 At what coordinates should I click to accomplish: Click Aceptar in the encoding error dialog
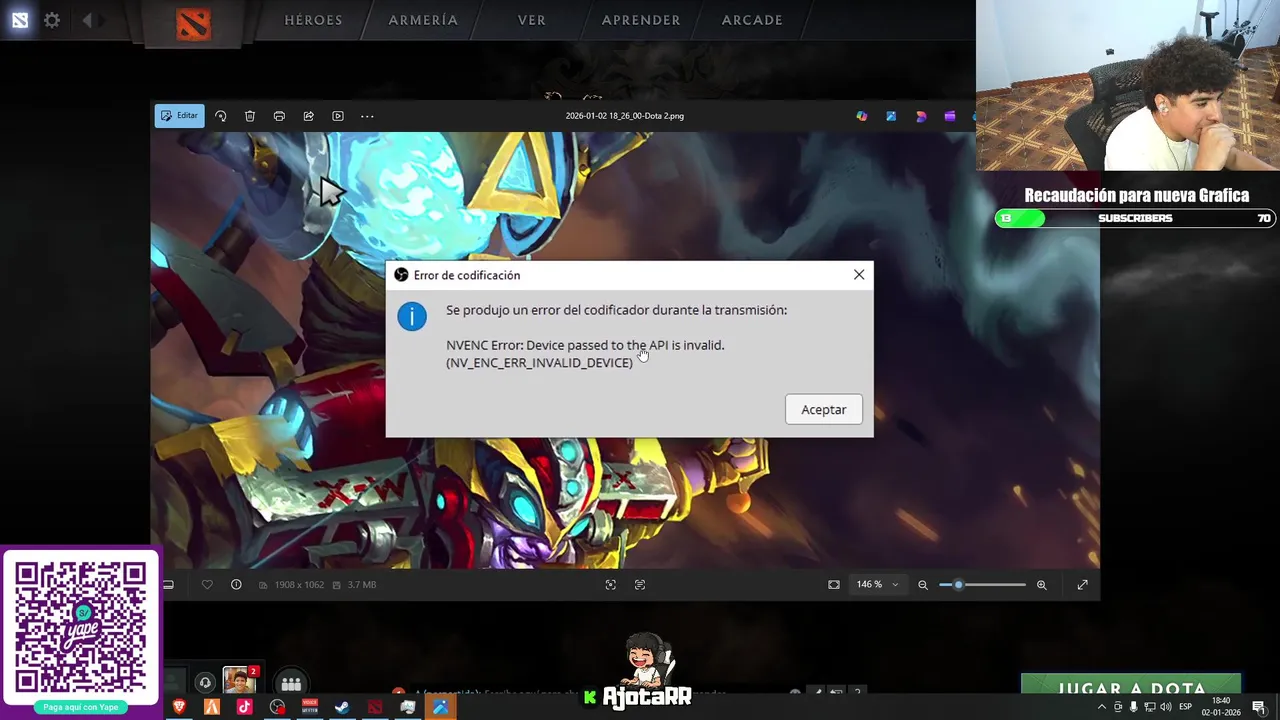click(x=823, y=409)
